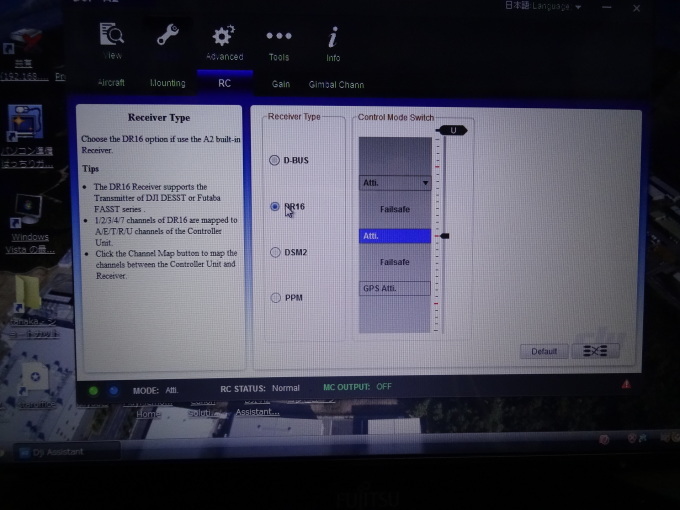Click the GPS Atti. mode box
This screenshot has height=510, width=680.
click(x=395, y=288)
